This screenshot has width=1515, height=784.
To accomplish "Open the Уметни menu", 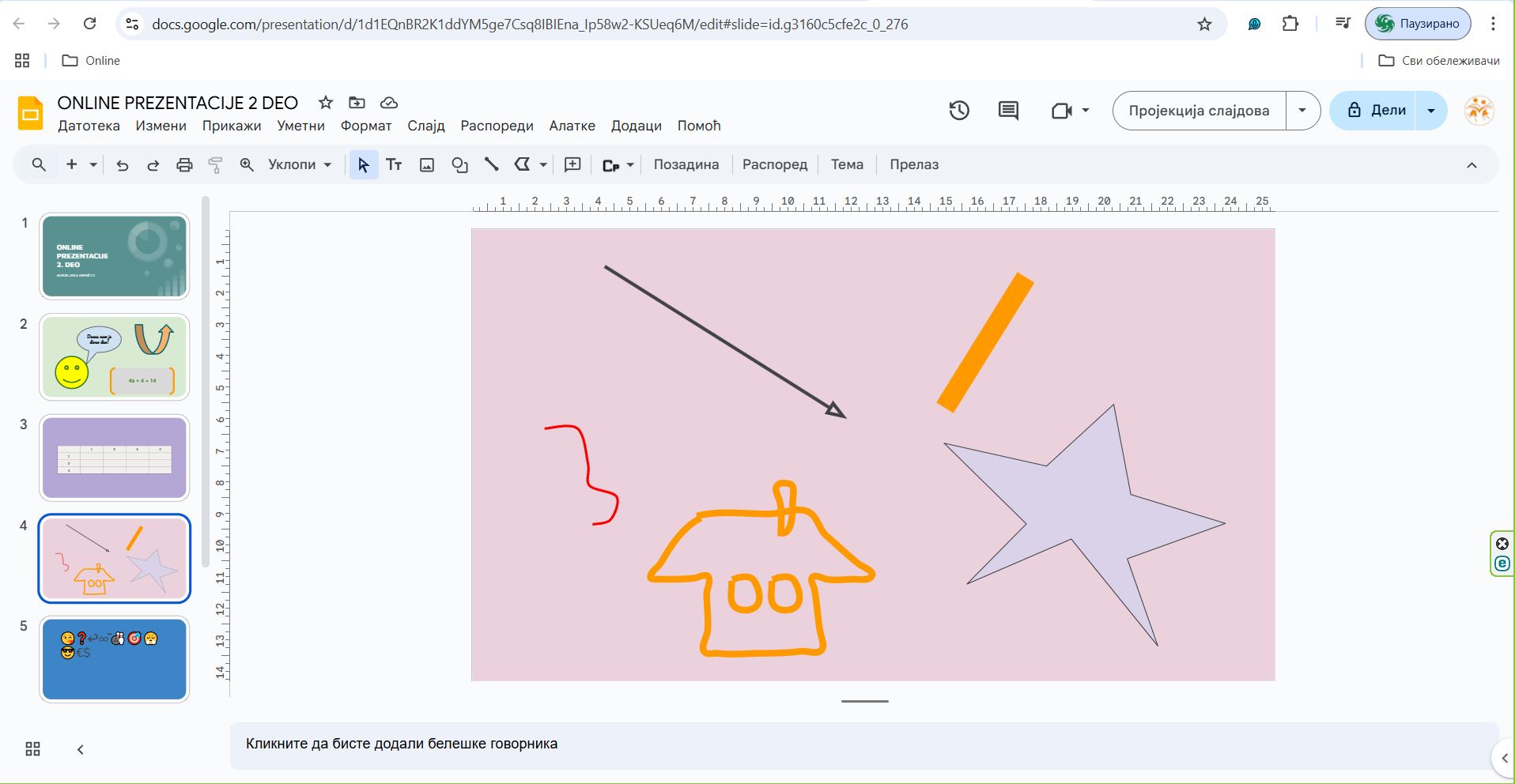I will pyautogui.click(x=300, y=126).
